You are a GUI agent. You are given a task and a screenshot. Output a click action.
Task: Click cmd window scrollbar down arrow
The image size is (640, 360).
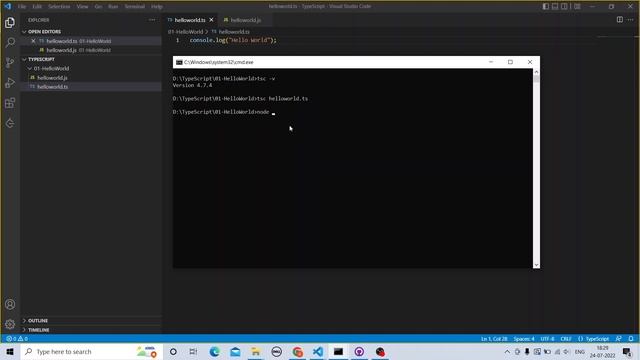(536, 265)
